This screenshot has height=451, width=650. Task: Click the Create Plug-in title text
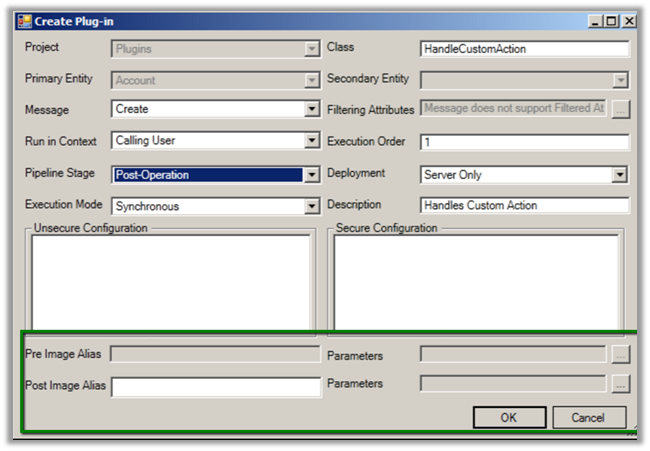coord(74,22)
